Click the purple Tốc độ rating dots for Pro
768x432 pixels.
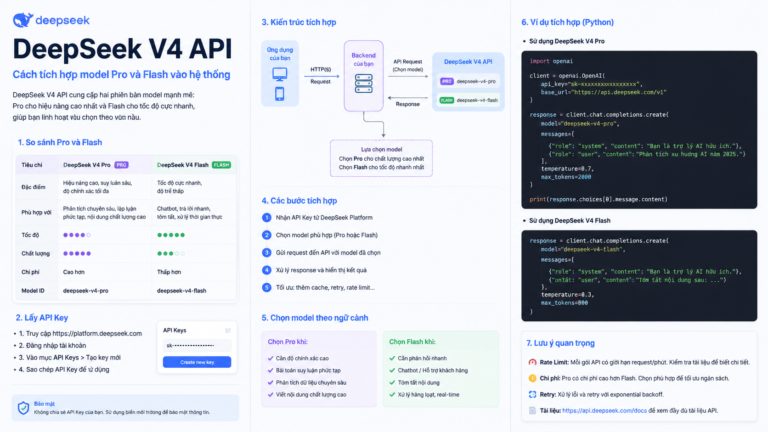click(x=77, y=235)
